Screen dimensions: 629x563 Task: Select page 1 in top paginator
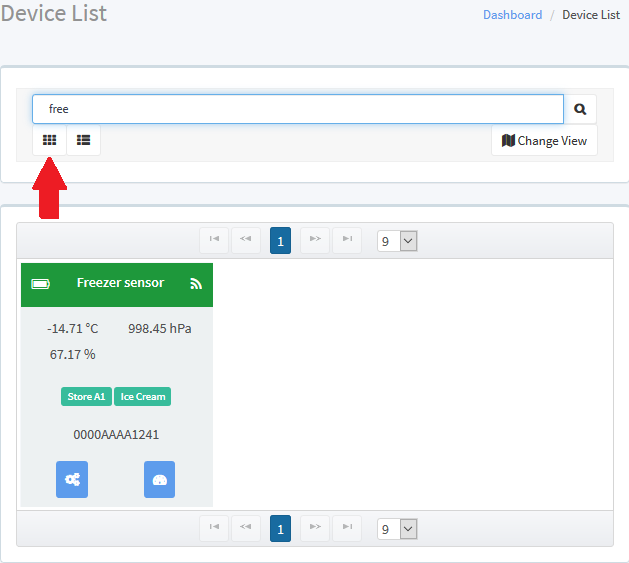coord(280,240)
